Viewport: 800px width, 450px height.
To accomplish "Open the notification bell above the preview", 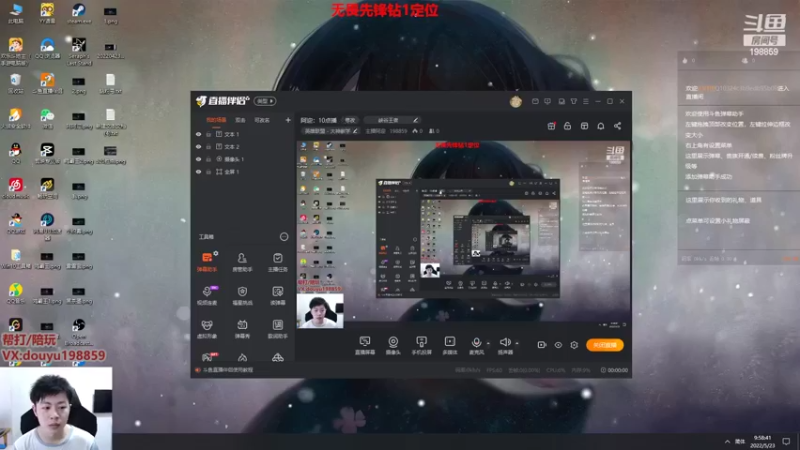I will 601,126.
